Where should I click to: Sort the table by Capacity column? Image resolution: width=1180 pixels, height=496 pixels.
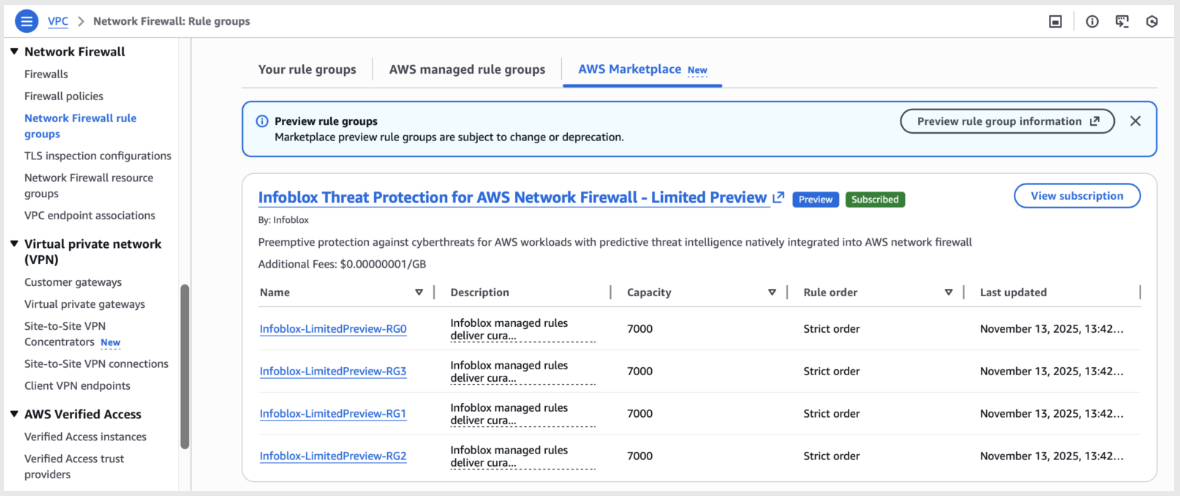pos(772,292)
